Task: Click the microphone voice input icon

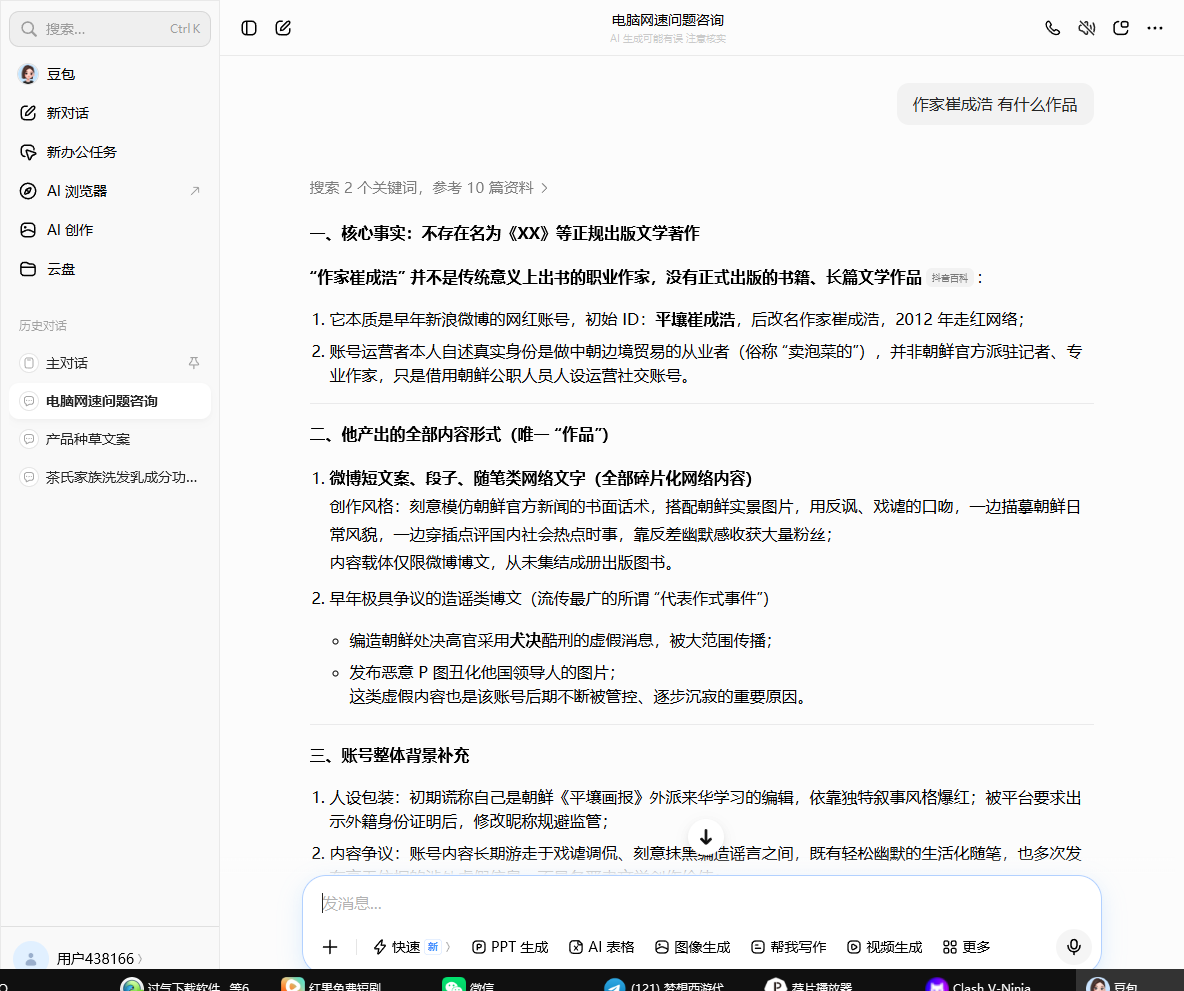Action: [1074, 947]
